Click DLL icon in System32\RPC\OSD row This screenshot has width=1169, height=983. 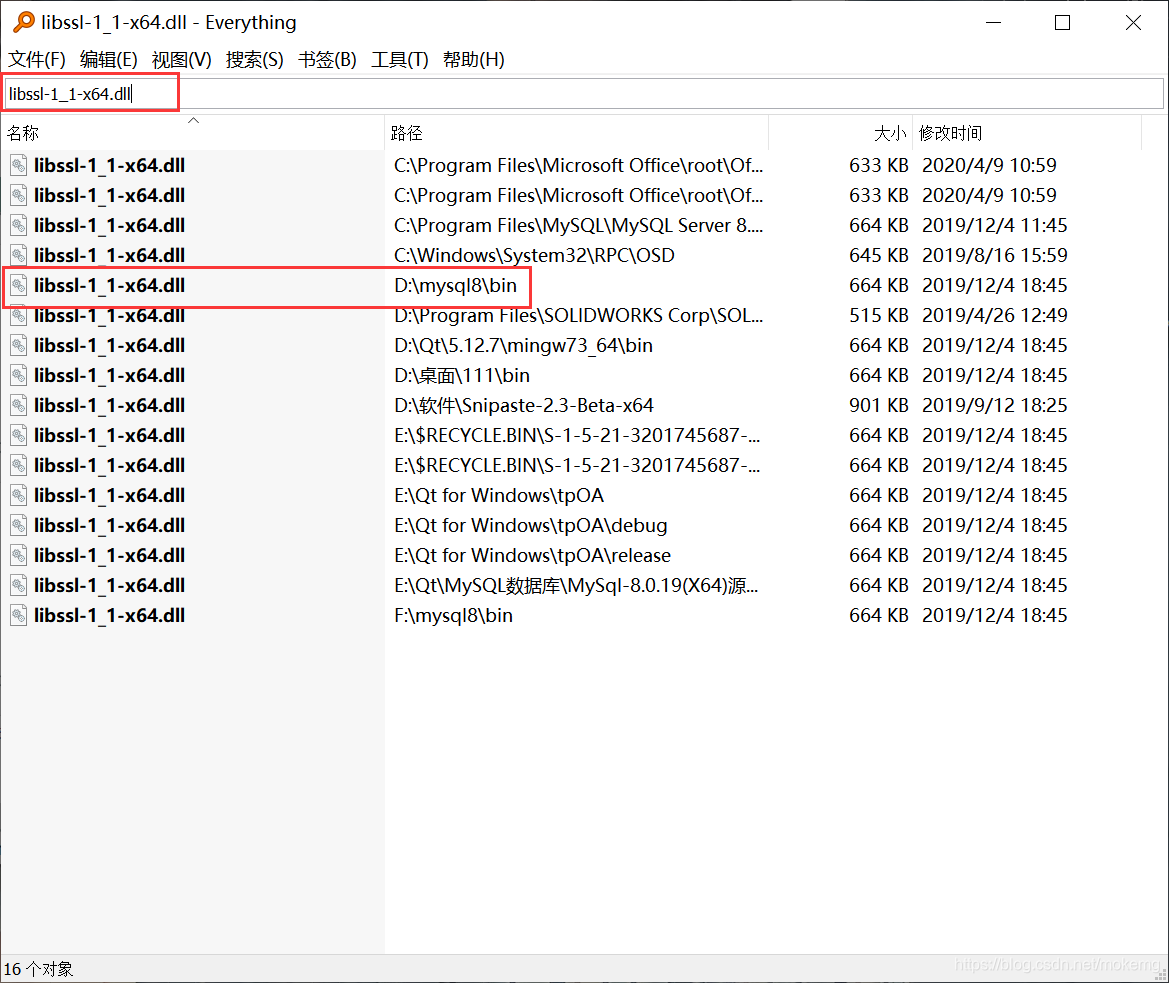[19, 256]
